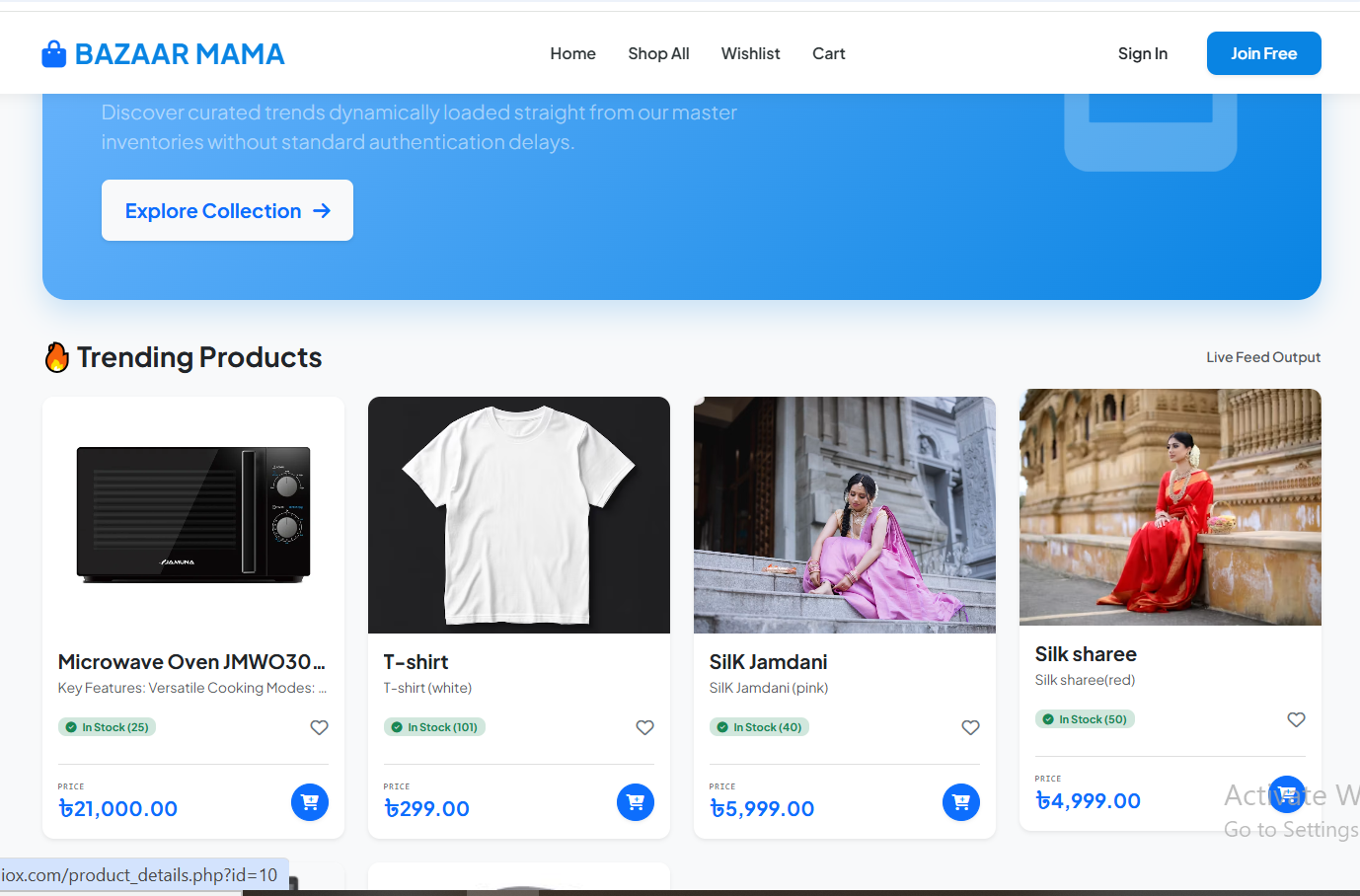Click the Trending Products heading

click(199, 357)
